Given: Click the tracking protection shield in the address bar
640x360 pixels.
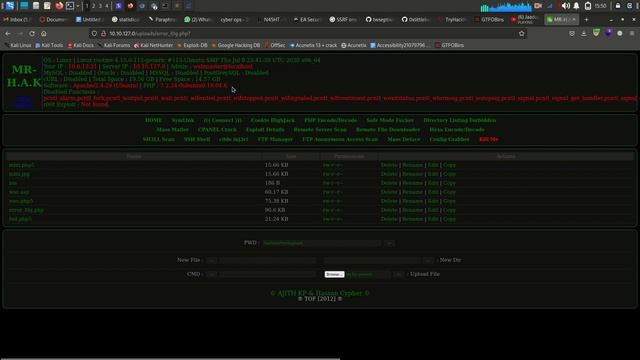Looking at the screenshot, I should (94, 33).
